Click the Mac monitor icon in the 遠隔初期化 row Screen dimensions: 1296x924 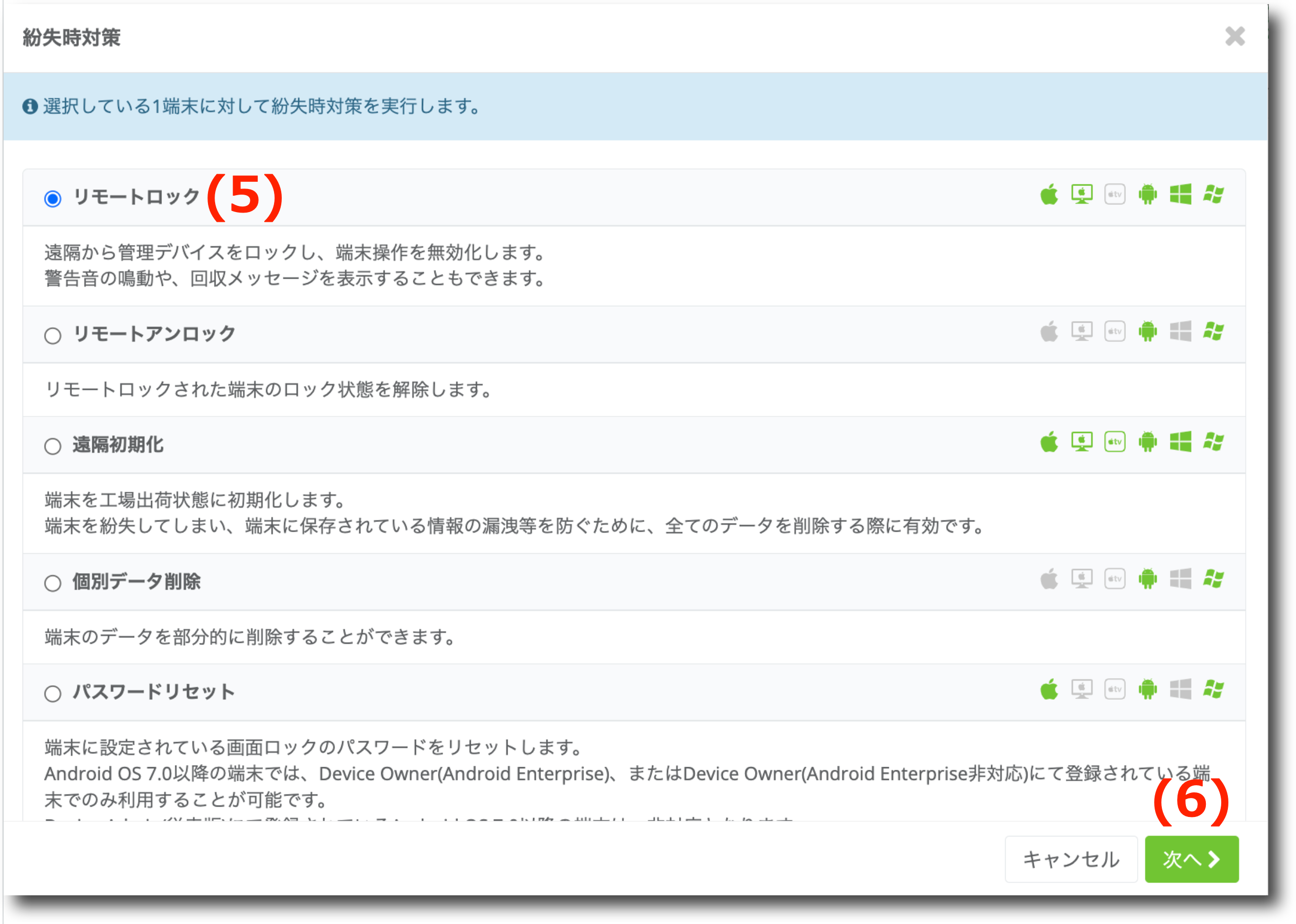tap(1082, 442)
